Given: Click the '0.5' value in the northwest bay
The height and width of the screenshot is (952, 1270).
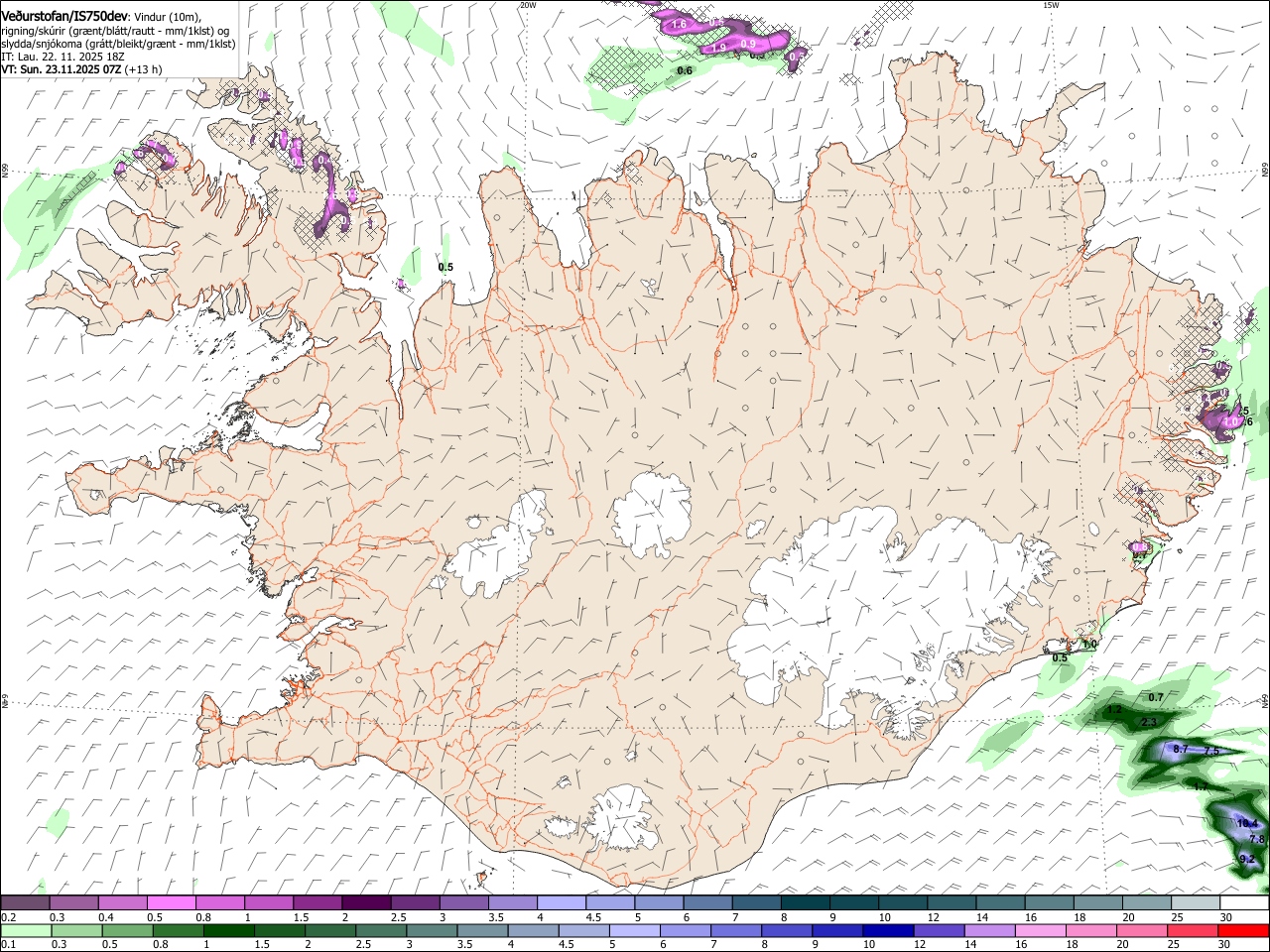Looking at the screenshot, I should pos(445,267).
